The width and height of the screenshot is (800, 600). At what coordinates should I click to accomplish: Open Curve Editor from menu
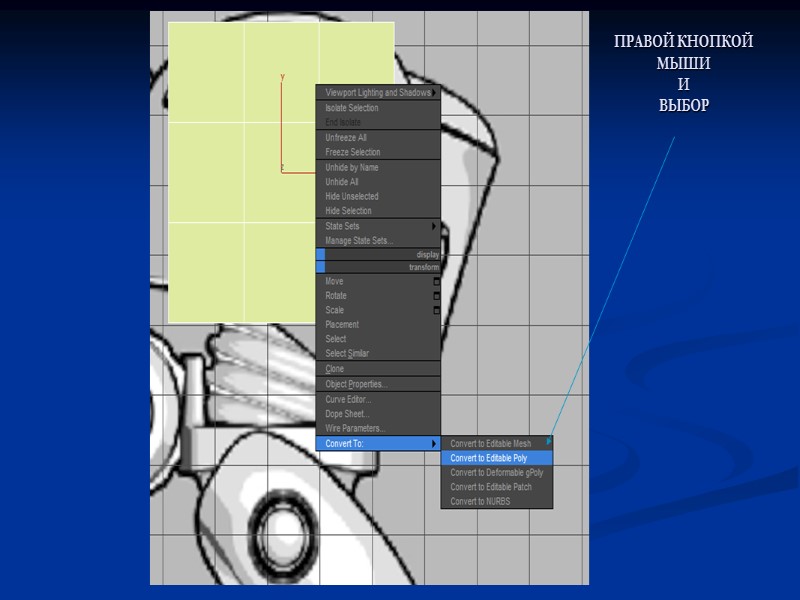click(x=378, y=399)
